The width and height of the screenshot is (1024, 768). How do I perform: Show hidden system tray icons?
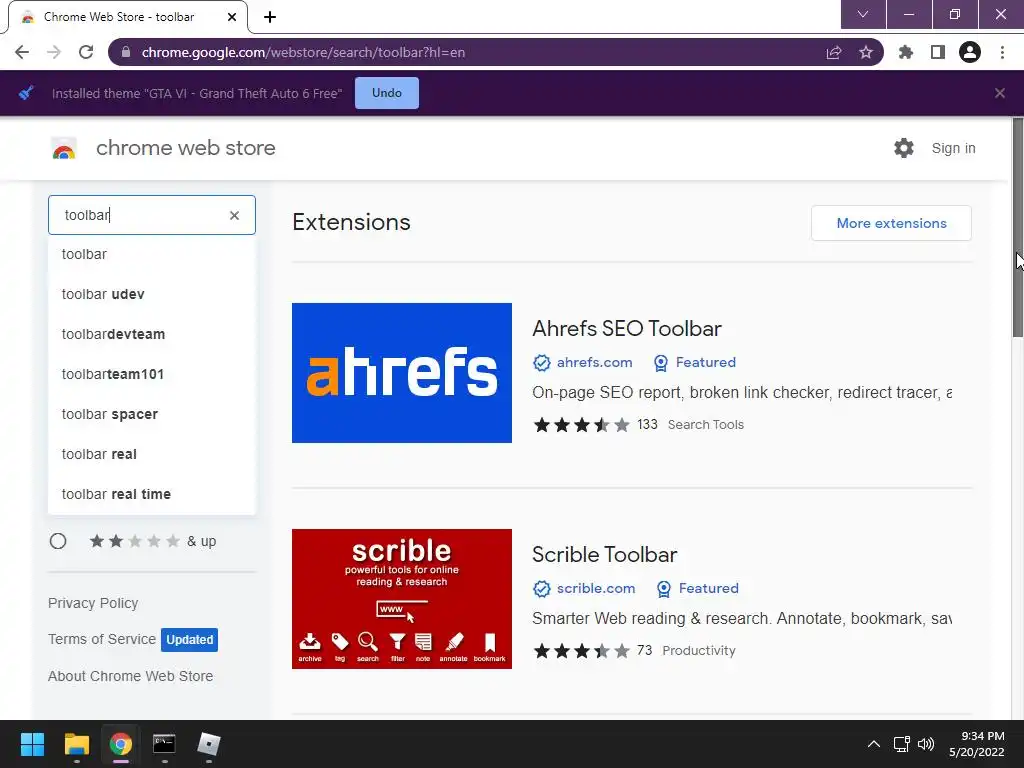pos(873,744)
